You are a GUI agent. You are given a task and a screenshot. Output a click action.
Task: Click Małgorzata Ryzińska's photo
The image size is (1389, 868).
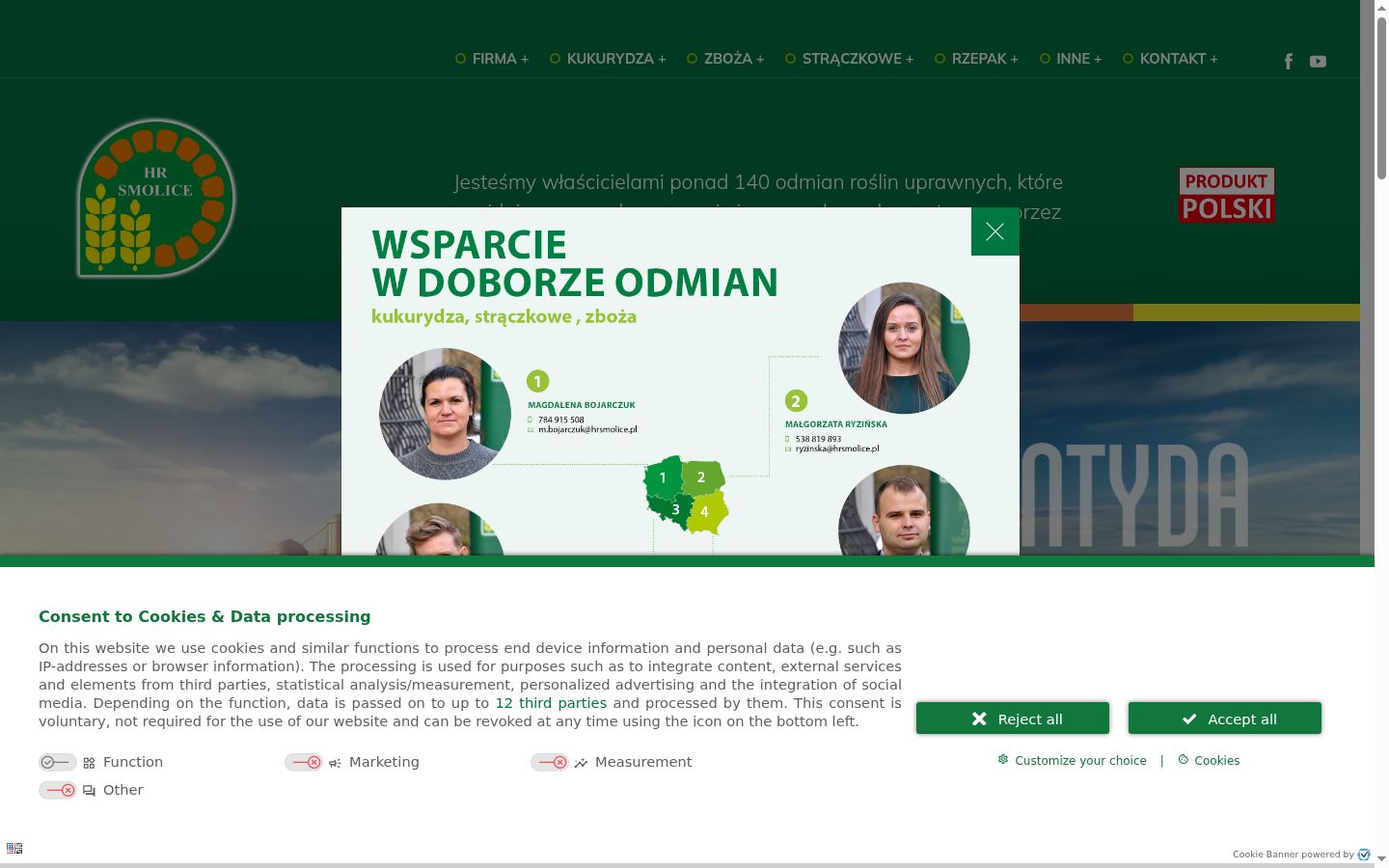click(x=904, y=348)
